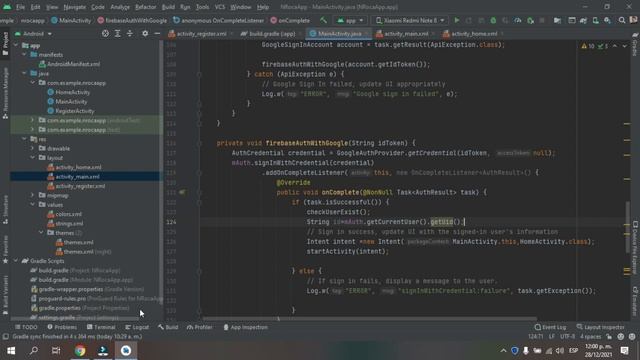
Task: Start debugging with the green bug icon
Action: [493, 20]
